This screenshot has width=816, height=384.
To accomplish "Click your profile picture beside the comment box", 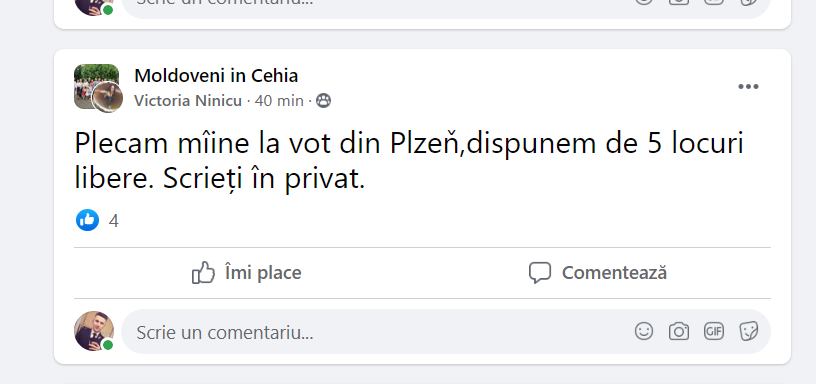I will pos(94,331).
